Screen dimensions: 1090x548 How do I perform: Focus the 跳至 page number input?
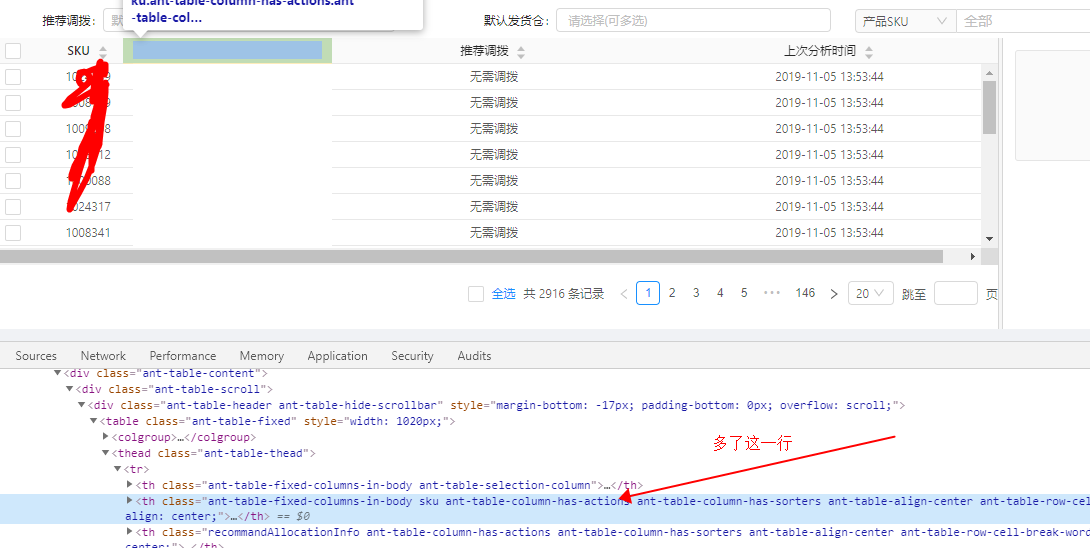pos(956,293)
